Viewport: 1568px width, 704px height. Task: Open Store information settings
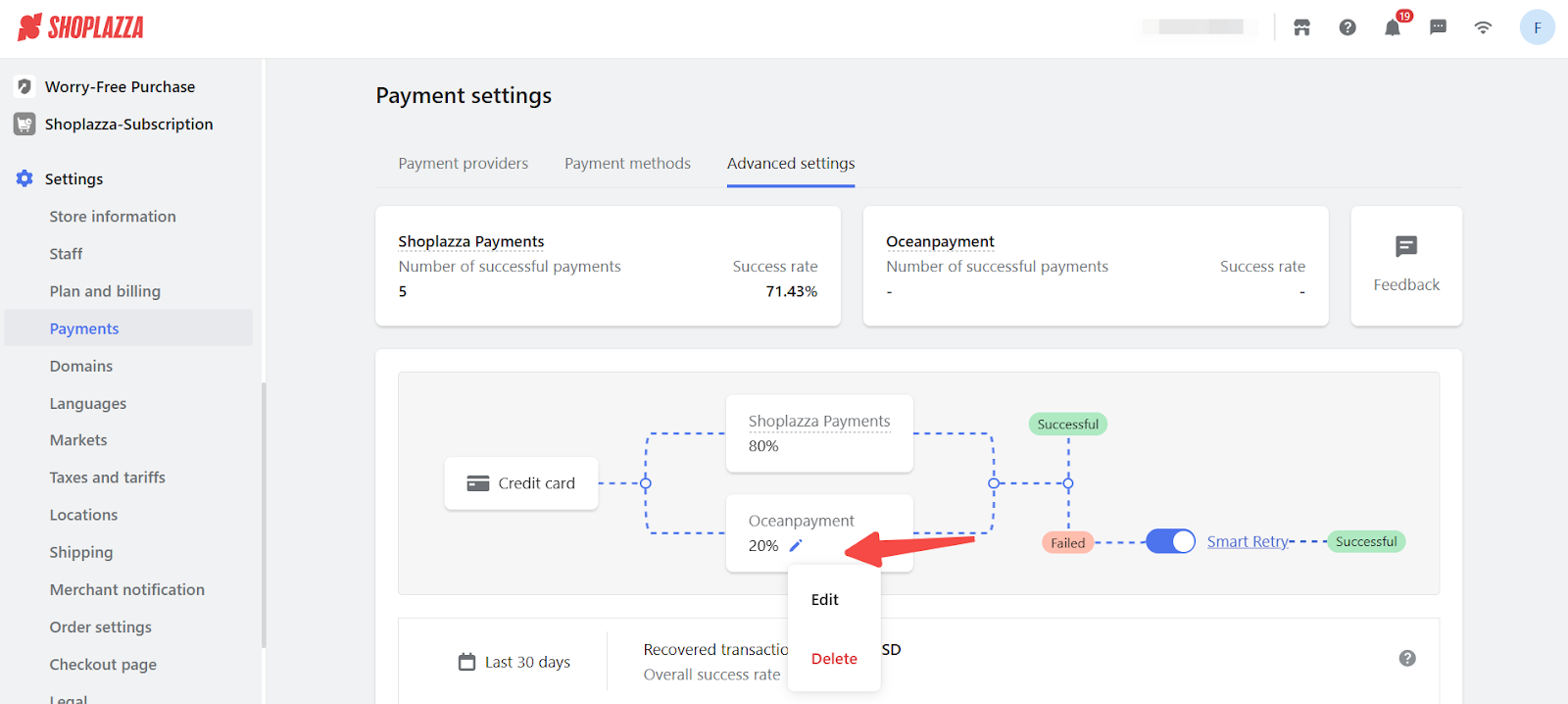[113, 217]
